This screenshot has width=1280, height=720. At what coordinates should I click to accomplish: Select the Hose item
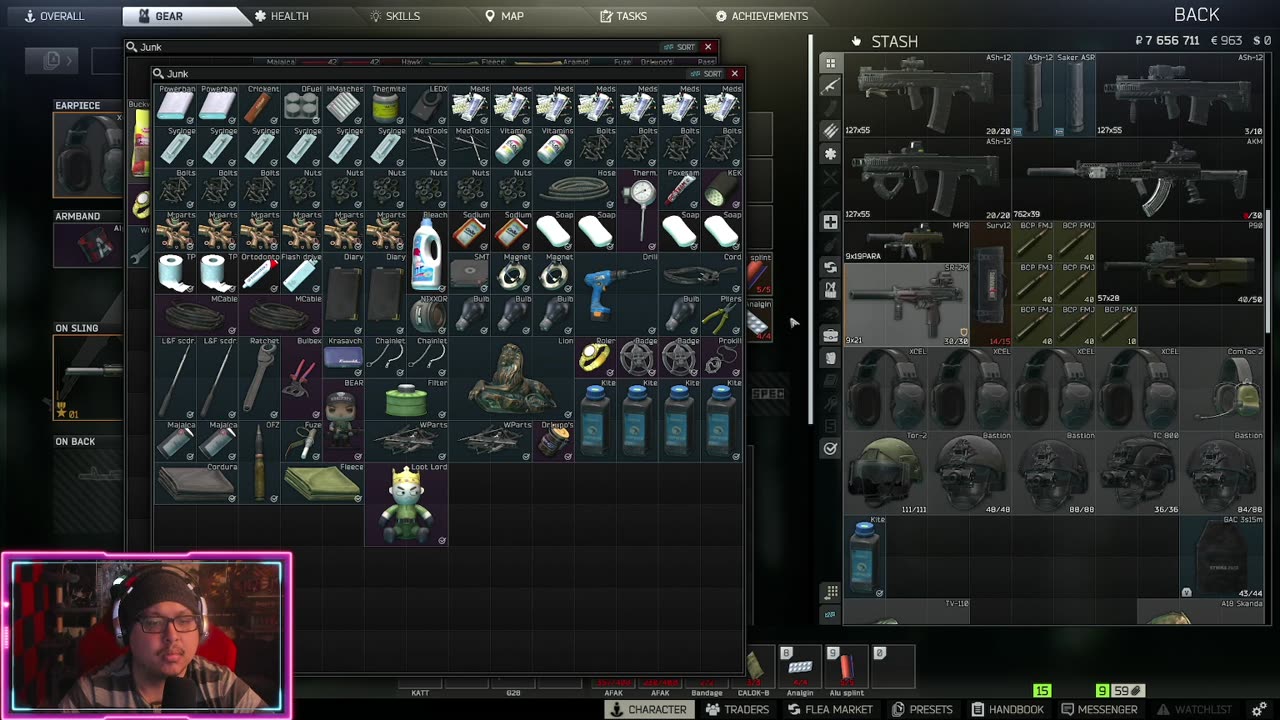click(x=575, y=189)
